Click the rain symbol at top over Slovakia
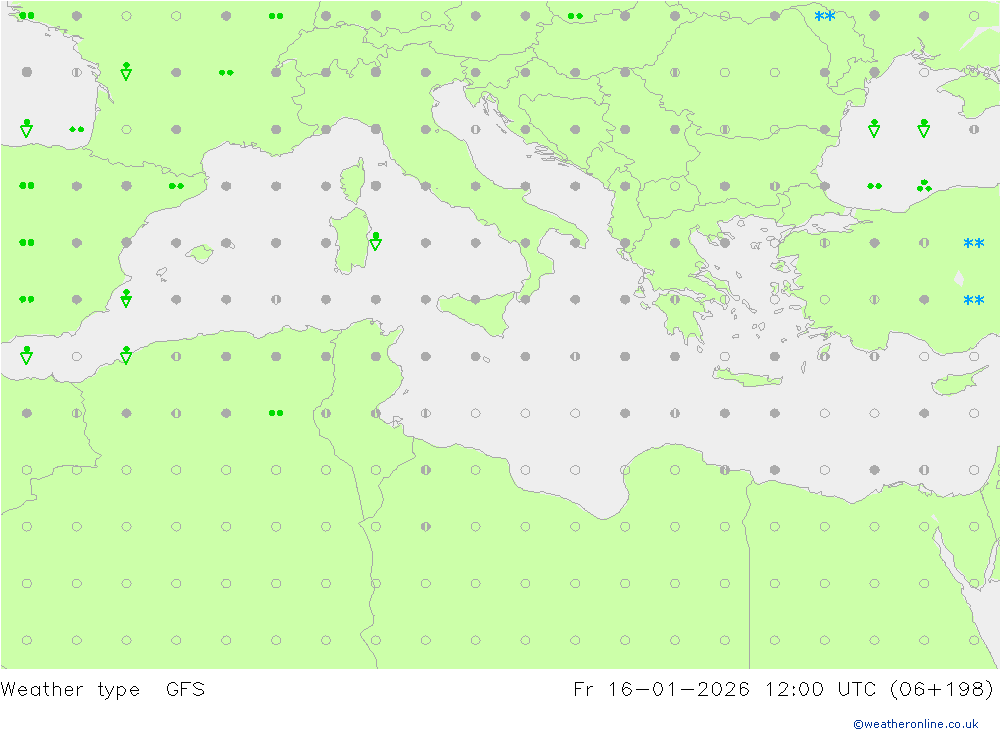The width and height of the screenshot is (1000, 733). (575, 16)
